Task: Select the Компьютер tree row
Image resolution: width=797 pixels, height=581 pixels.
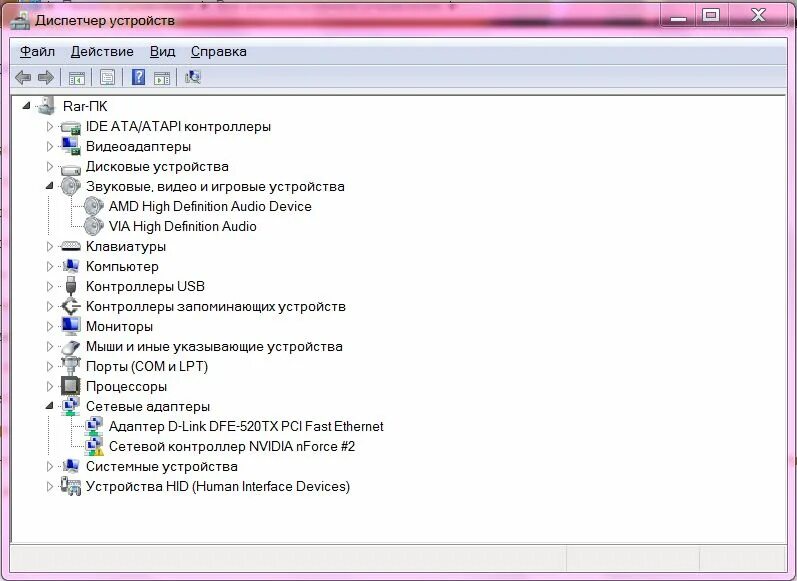Action: click(x=122, y=266)
